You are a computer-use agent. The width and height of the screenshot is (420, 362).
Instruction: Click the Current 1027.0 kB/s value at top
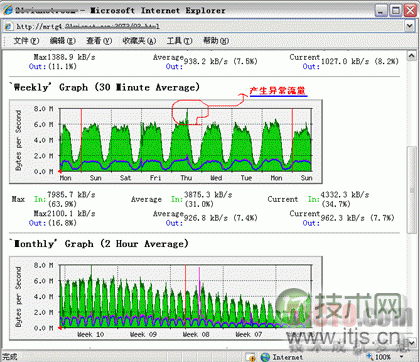point(359,61)
